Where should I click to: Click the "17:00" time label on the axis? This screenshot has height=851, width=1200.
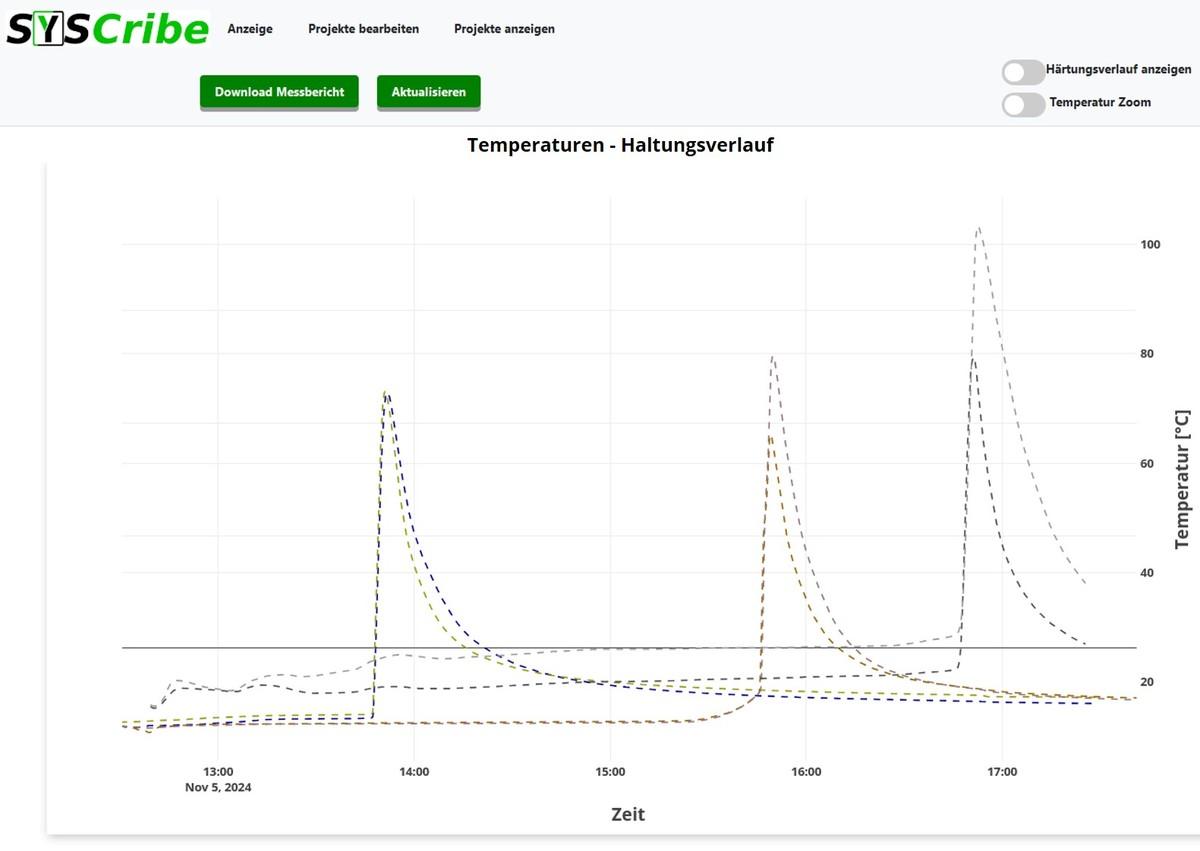pos(1003,771)
